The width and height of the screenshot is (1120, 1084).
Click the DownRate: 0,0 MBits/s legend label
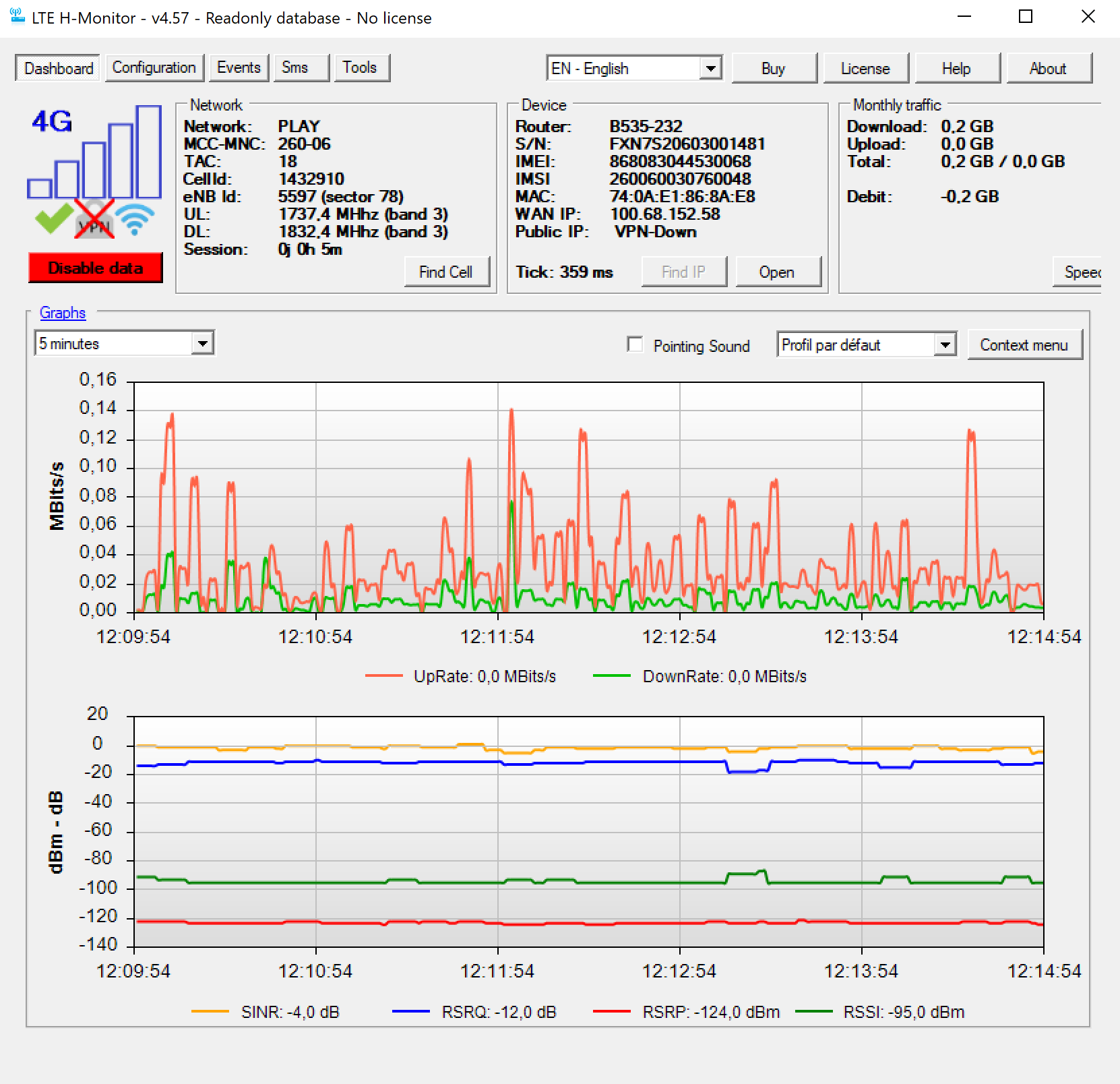724,676
